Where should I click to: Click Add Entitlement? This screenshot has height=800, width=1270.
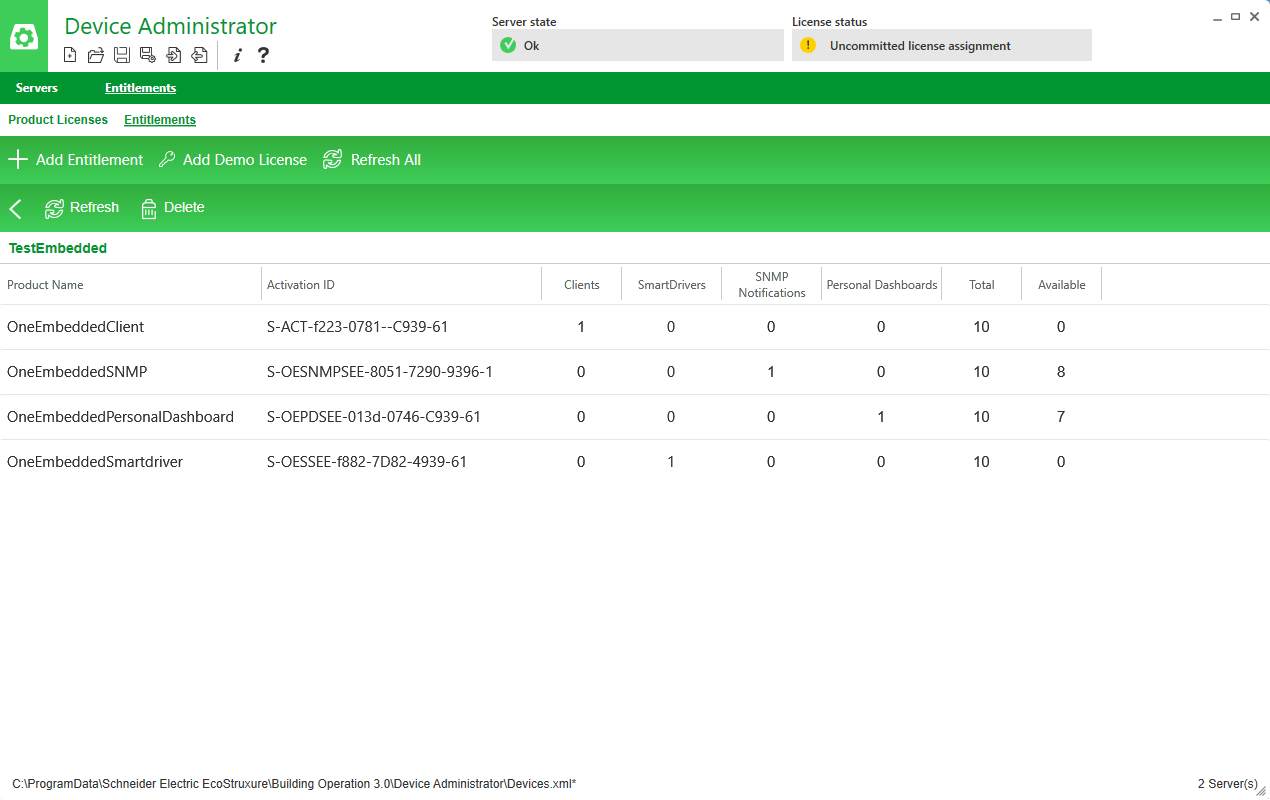pos(76,160)
